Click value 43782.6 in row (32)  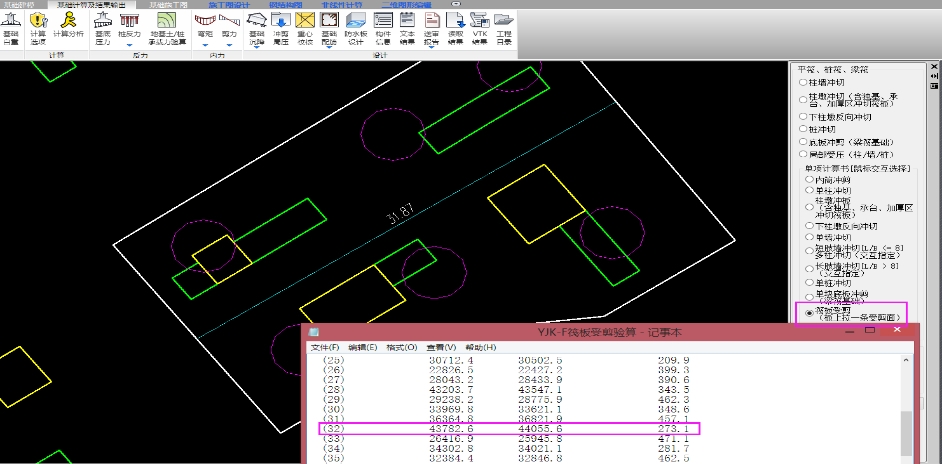tap(452, 429)
